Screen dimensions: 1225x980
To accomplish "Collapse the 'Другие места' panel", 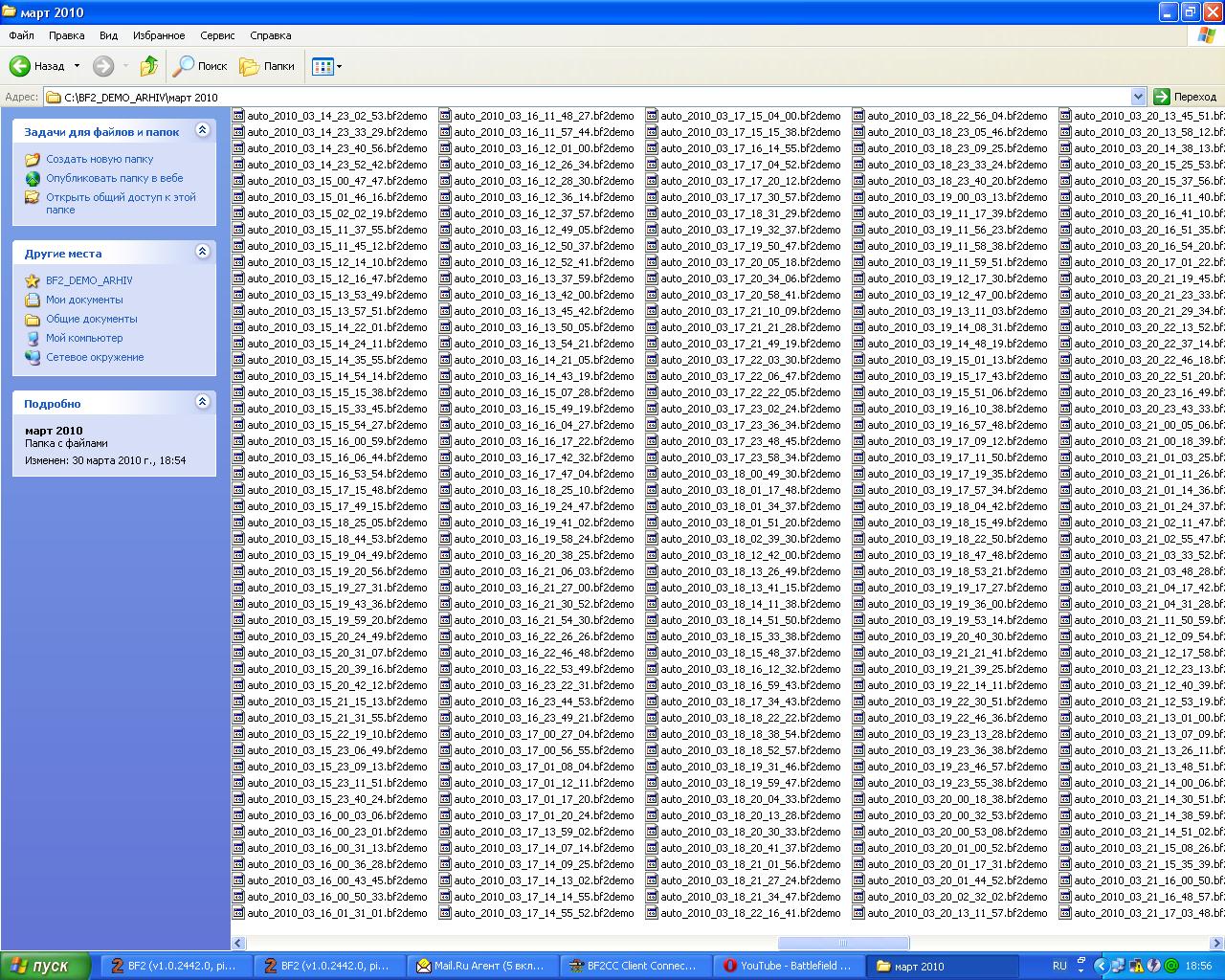I will click(202, 252).
